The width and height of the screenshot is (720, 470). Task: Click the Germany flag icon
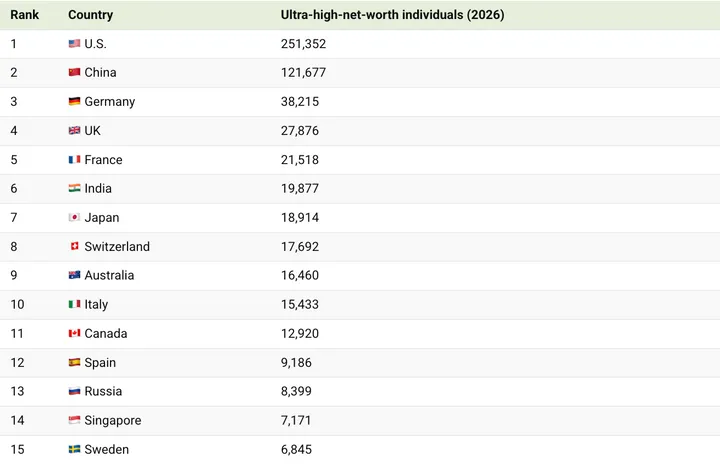pyautogui.click(x=74, y=101)
